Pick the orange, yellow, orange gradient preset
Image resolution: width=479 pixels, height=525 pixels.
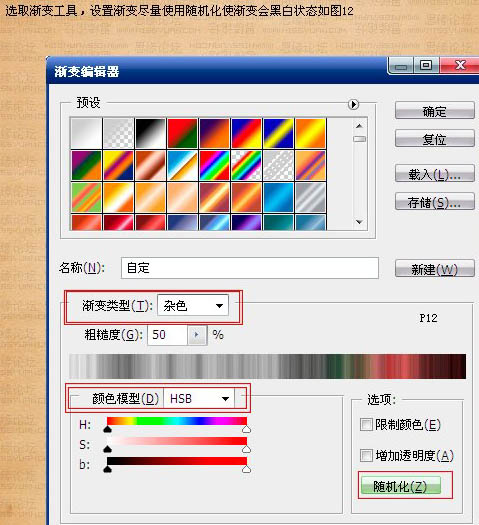[x=311, y=133]
